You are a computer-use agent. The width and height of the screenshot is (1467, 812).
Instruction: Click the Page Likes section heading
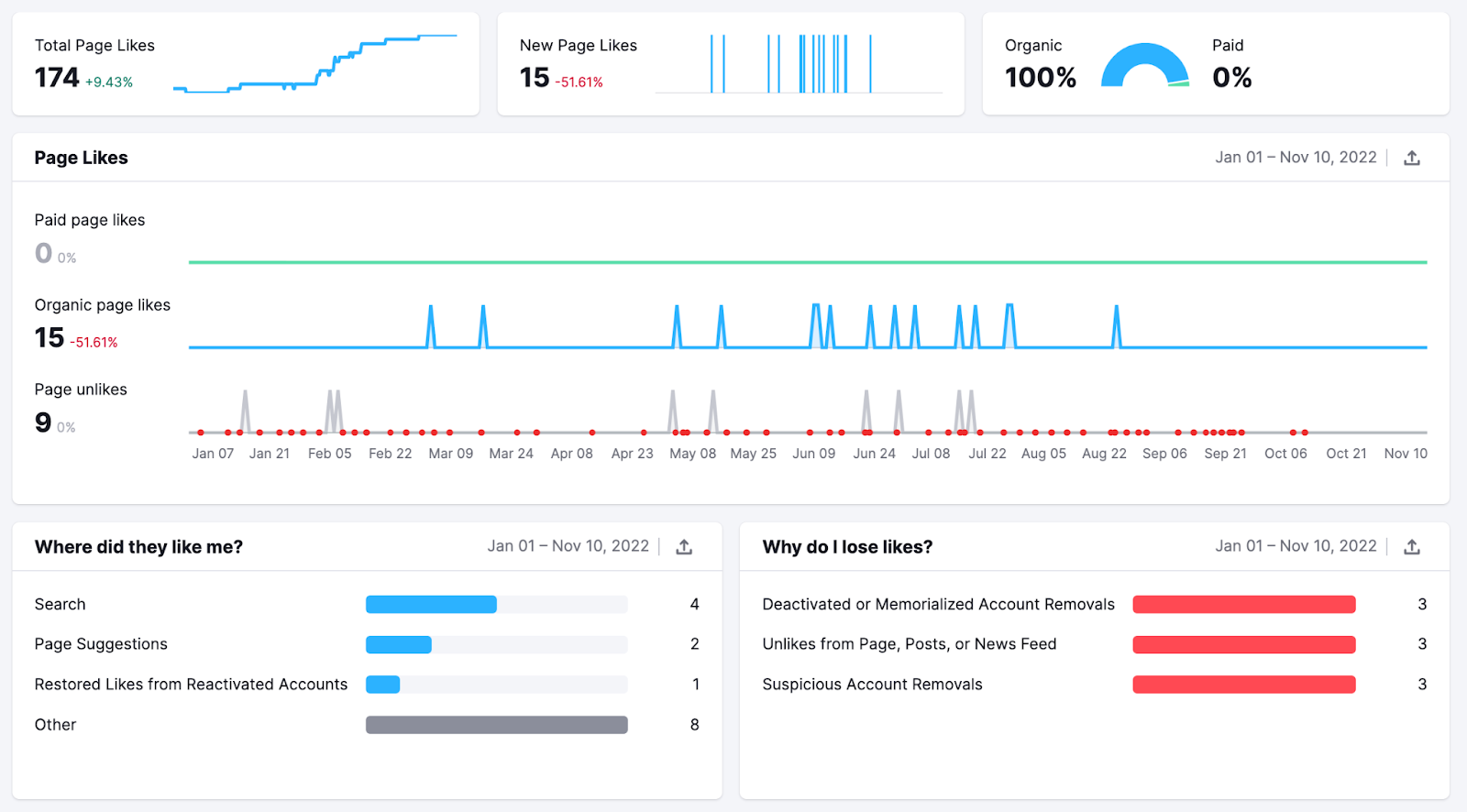click(x=82, y=158)
